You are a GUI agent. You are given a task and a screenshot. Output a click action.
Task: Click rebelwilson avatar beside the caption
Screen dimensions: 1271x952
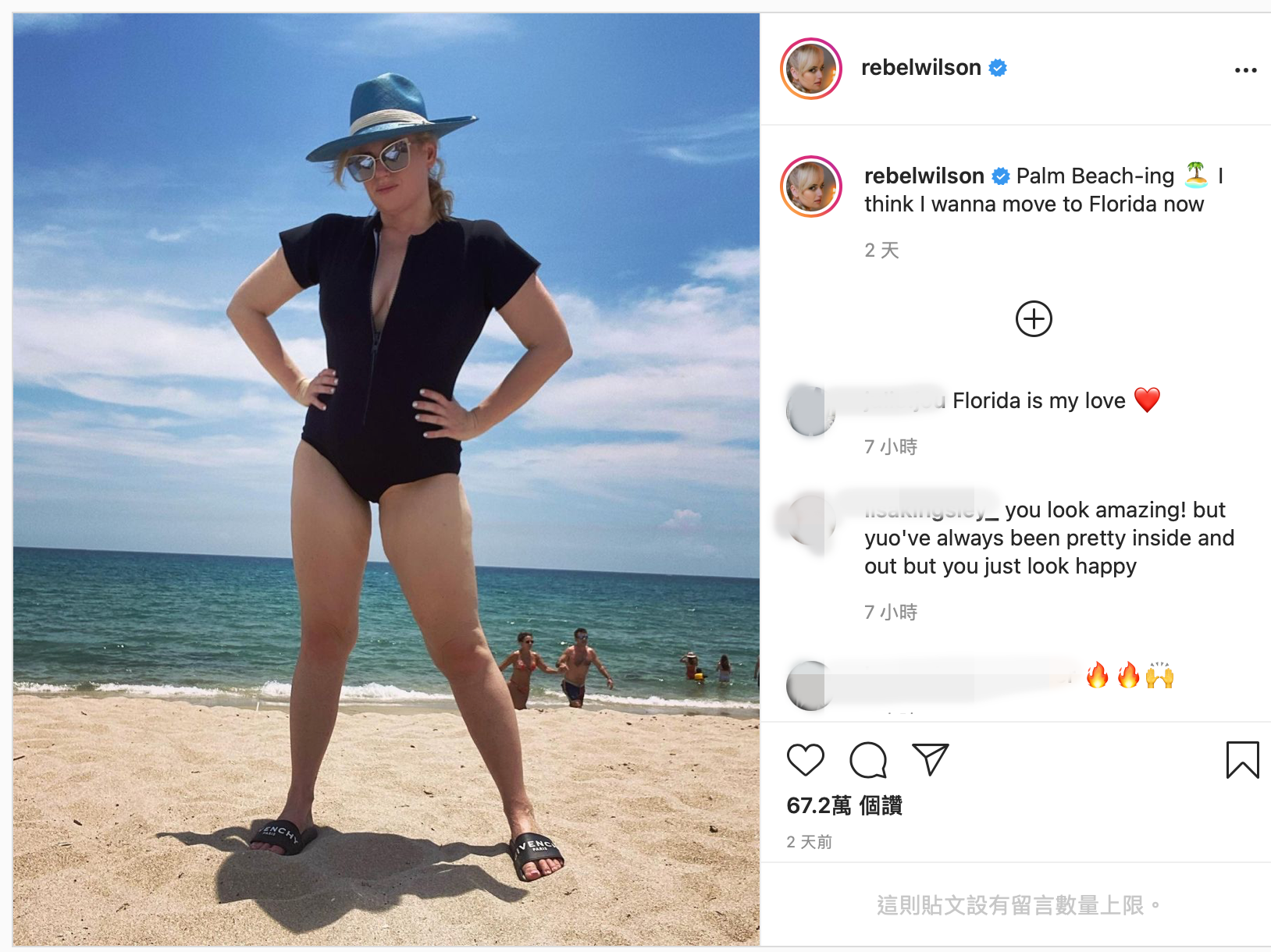pyautogui.click(x=811, y=186)
